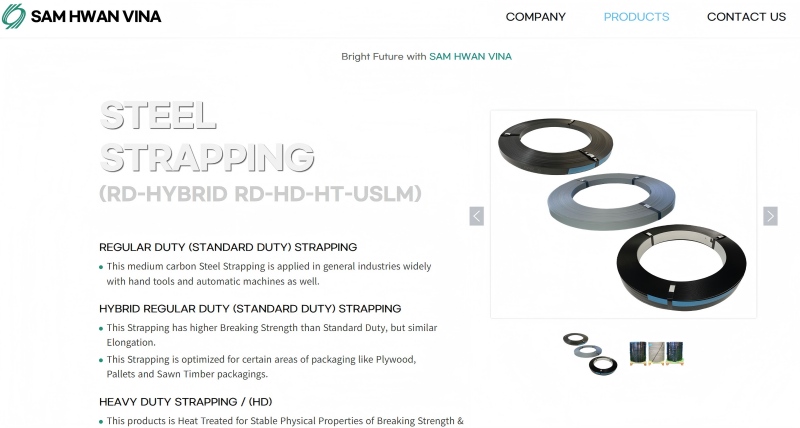Click the green Sam Hwan Vina logo emblem
The image size is (800, 428).
[x=13, y=16]
